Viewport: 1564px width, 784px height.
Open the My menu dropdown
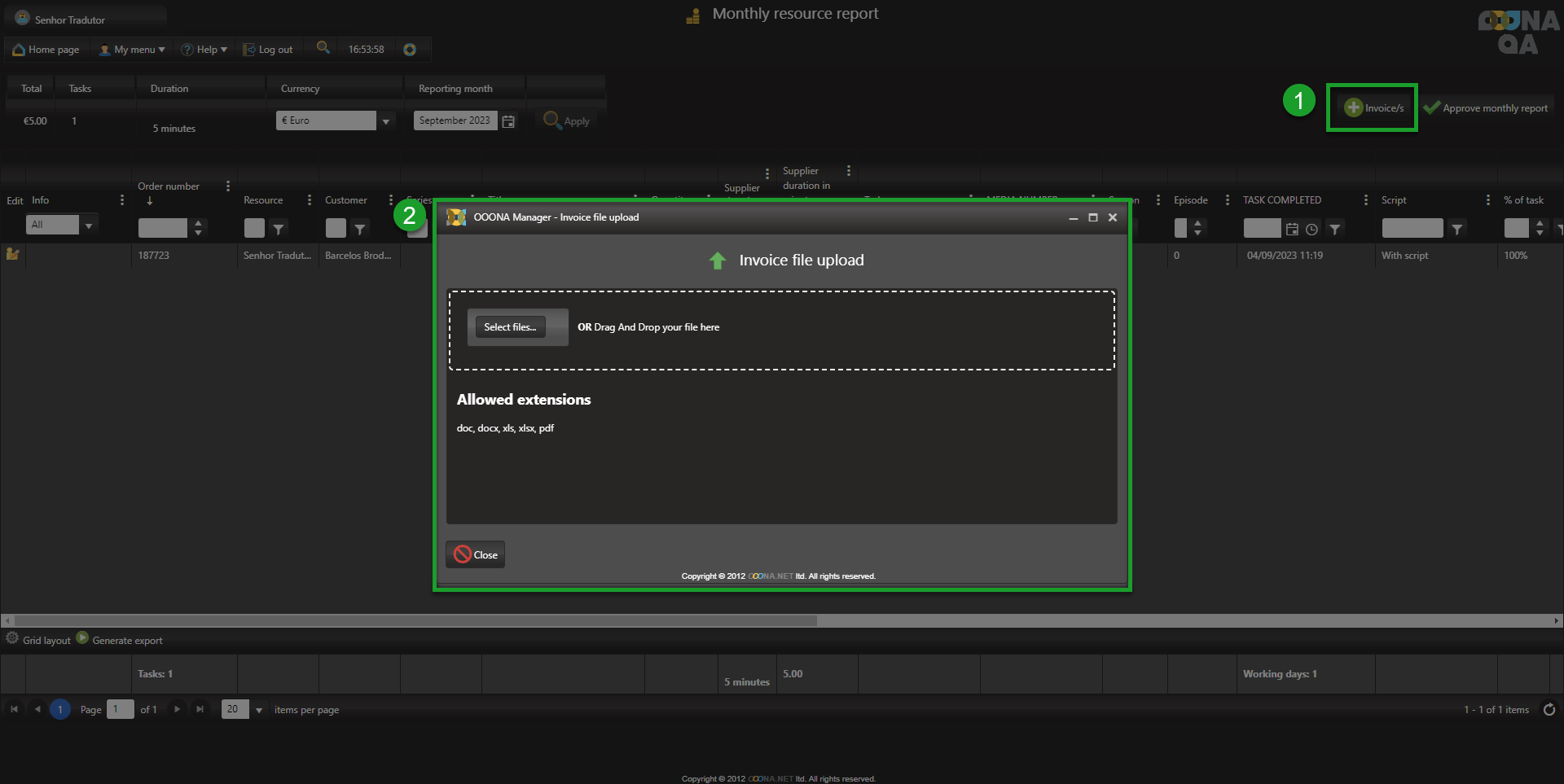pyautogui.click(x=132, y=50)
